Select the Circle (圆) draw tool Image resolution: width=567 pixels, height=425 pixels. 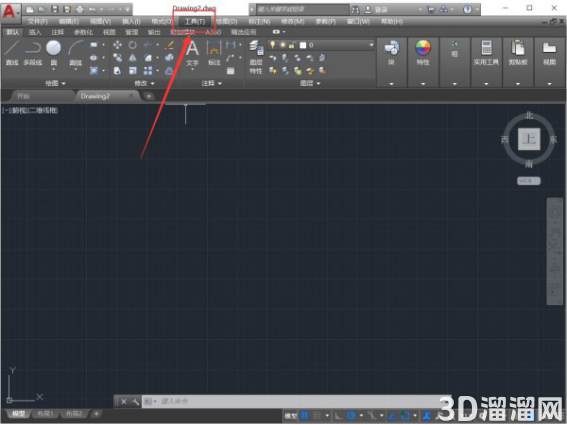tap(54, 53)
